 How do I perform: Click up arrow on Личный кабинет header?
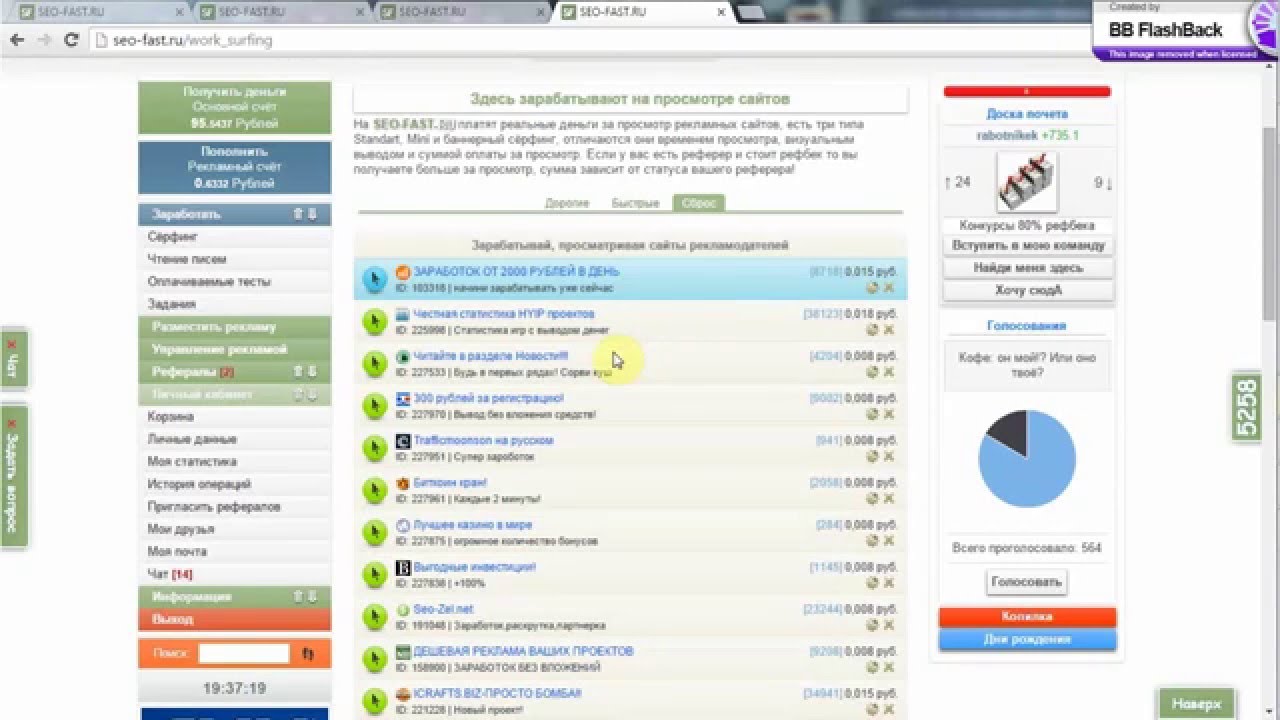pyautogui.click(x=298, y=394)
